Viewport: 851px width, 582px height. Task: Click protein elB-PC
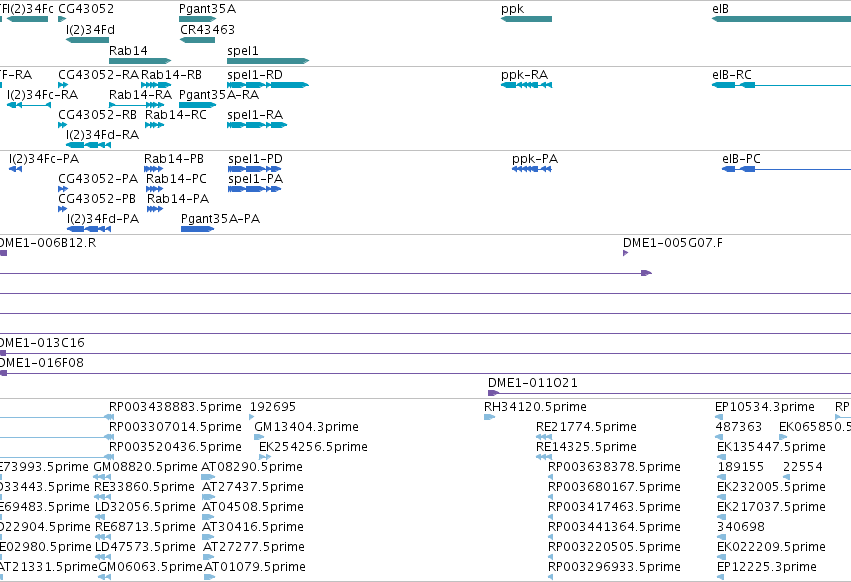click(786, 169)
